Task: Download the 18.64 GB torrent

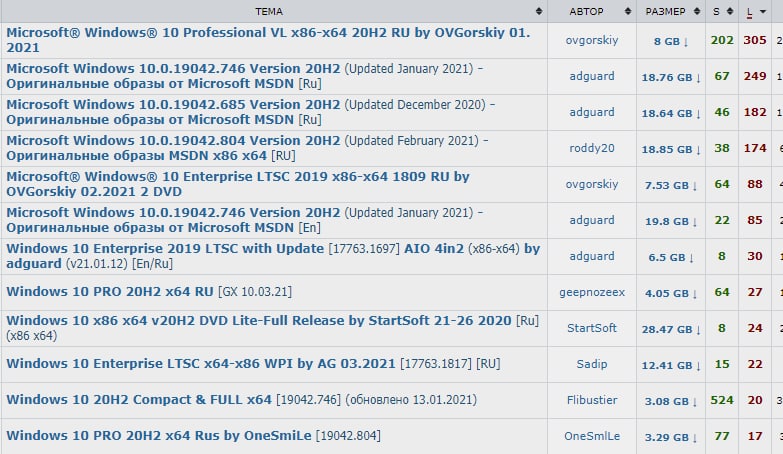Action: point(671,113)
